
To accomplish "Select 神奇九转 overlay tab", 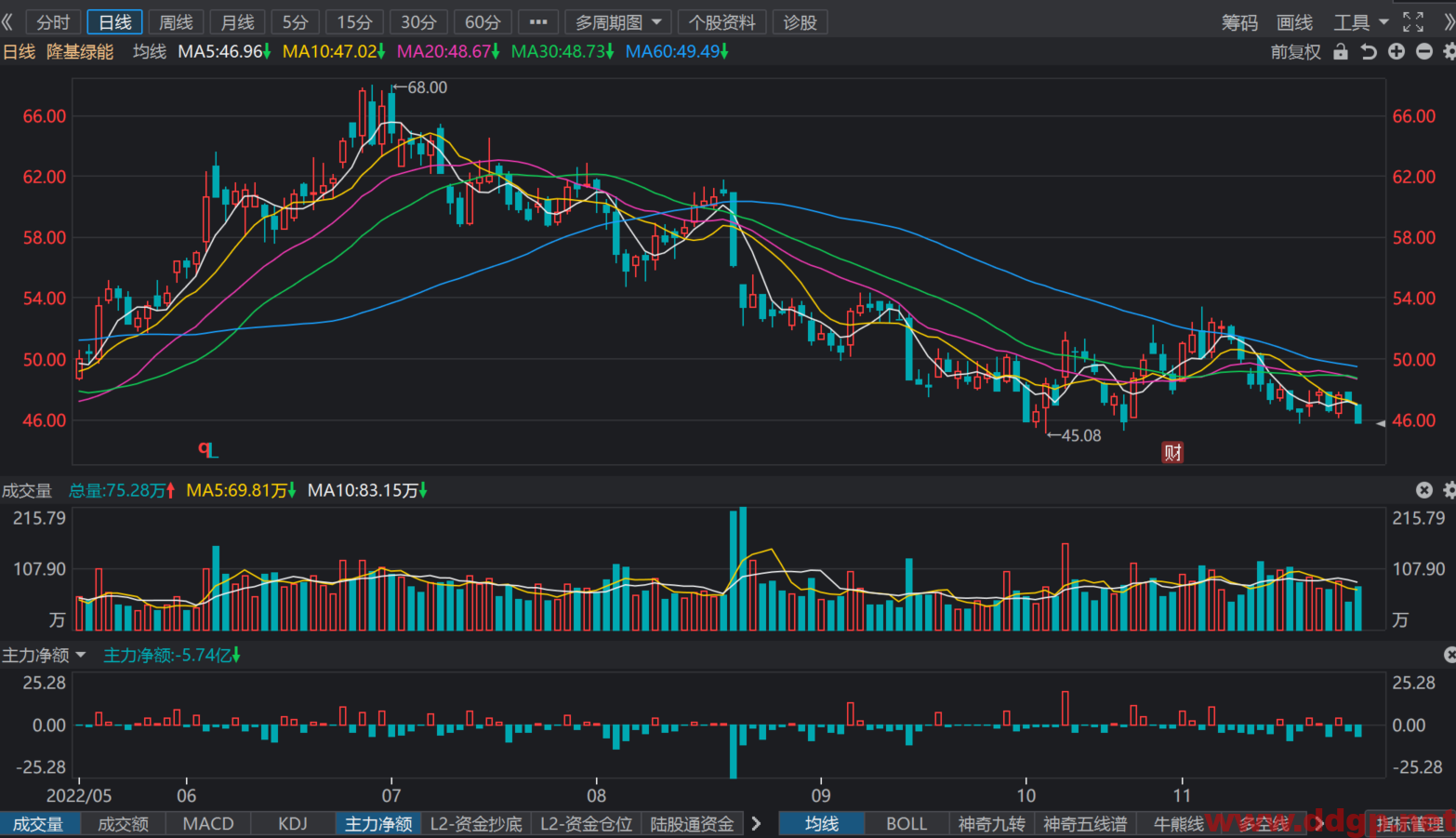I will [991, 824].
